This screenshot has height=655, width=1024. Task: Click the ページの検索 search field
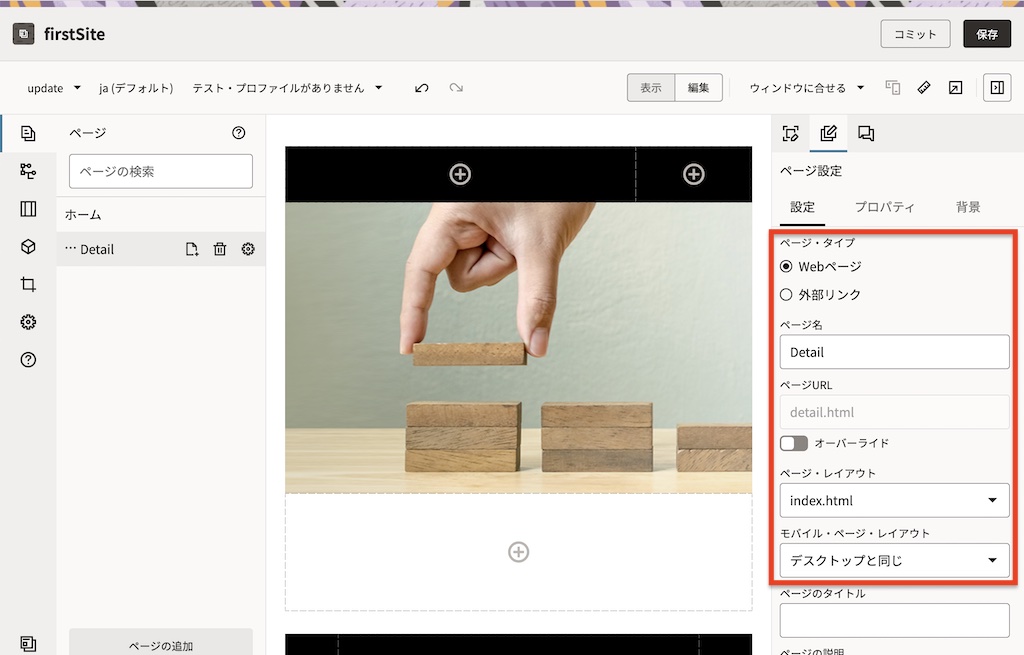click(160, 171)
